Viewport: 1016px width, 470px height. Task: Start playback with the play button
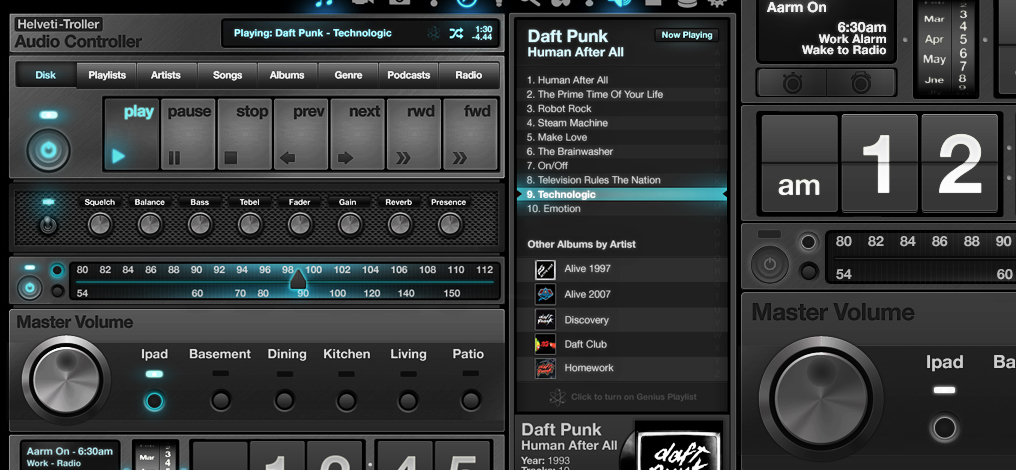pos(132,134)
